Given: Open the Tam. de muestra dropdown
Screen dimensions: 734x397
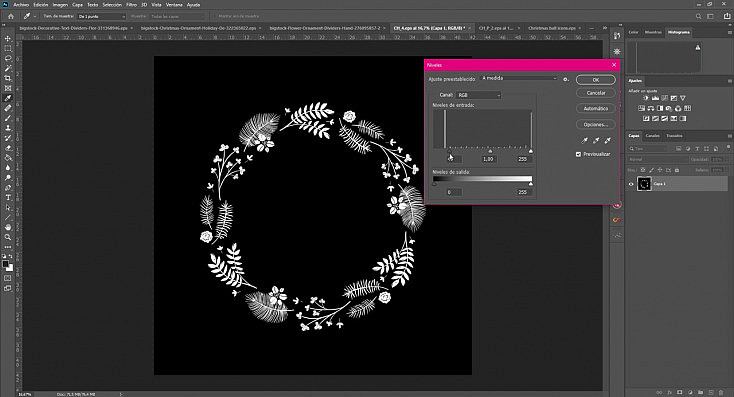Looking at the screenshot, I should click(102, 16).
